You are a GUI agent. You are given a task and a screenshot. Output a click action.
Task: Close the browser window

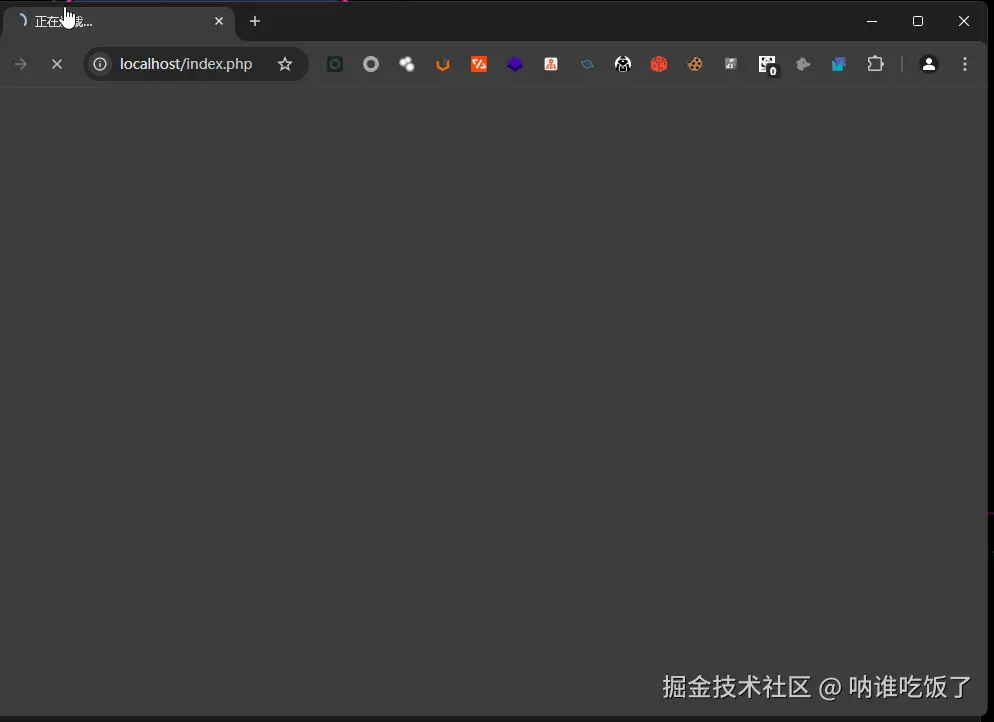(x=964, y=21)
